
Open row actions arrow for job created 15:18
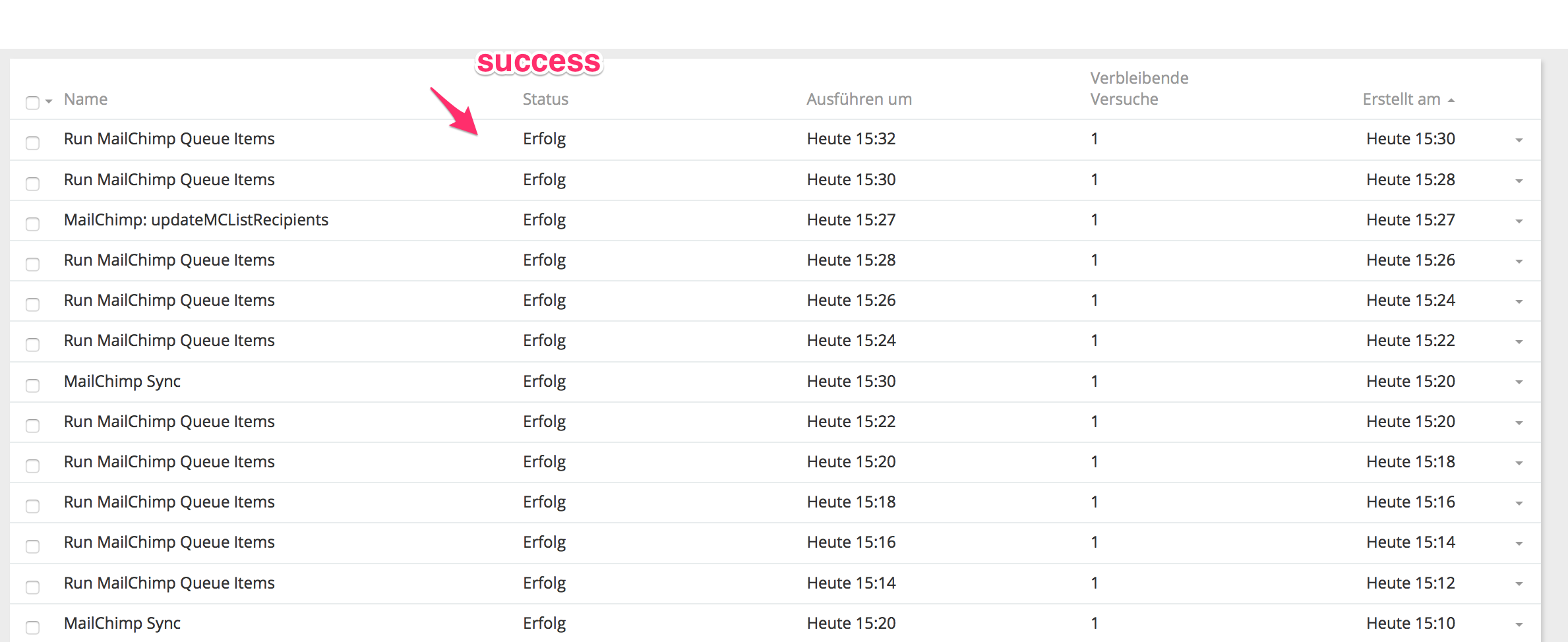(1519, 463)
